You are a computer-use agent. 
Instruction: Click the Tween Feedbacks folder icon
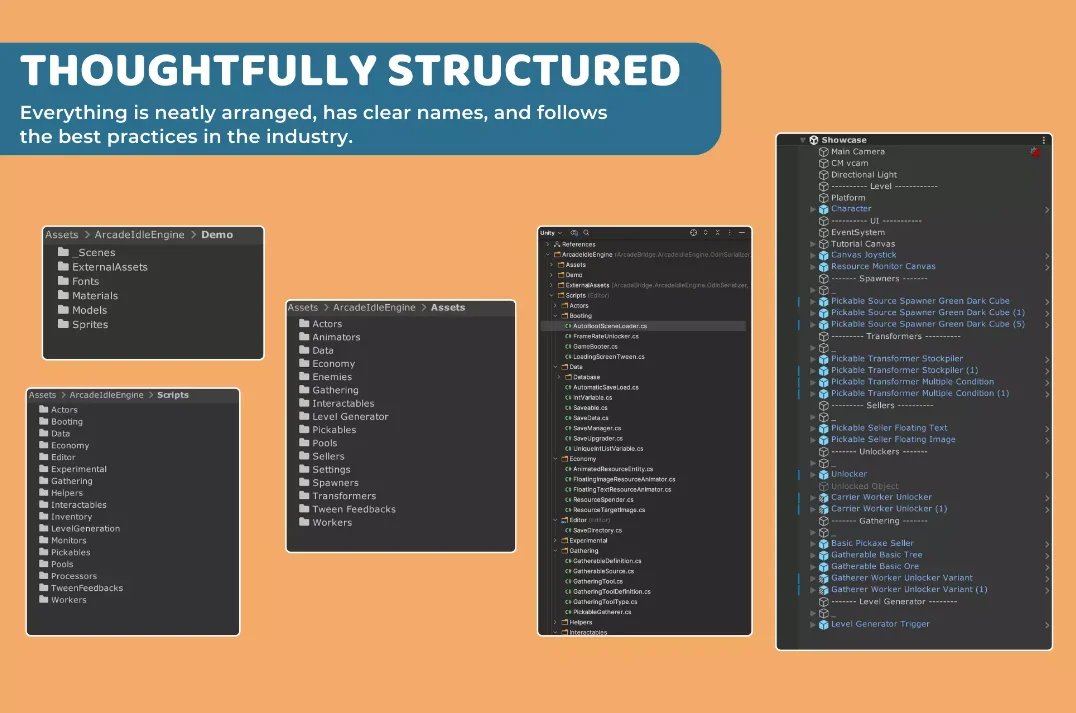(304, 509)
